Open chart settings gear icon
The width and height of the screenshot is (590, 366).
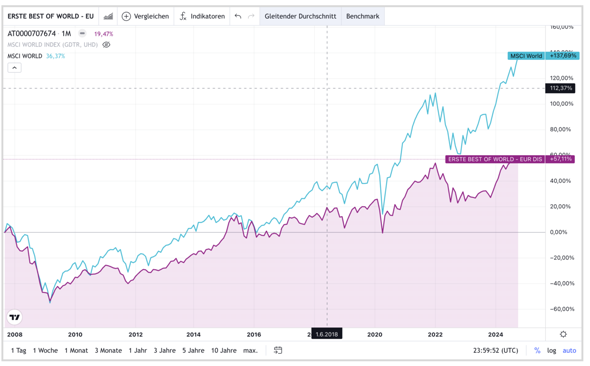point(563,334)
